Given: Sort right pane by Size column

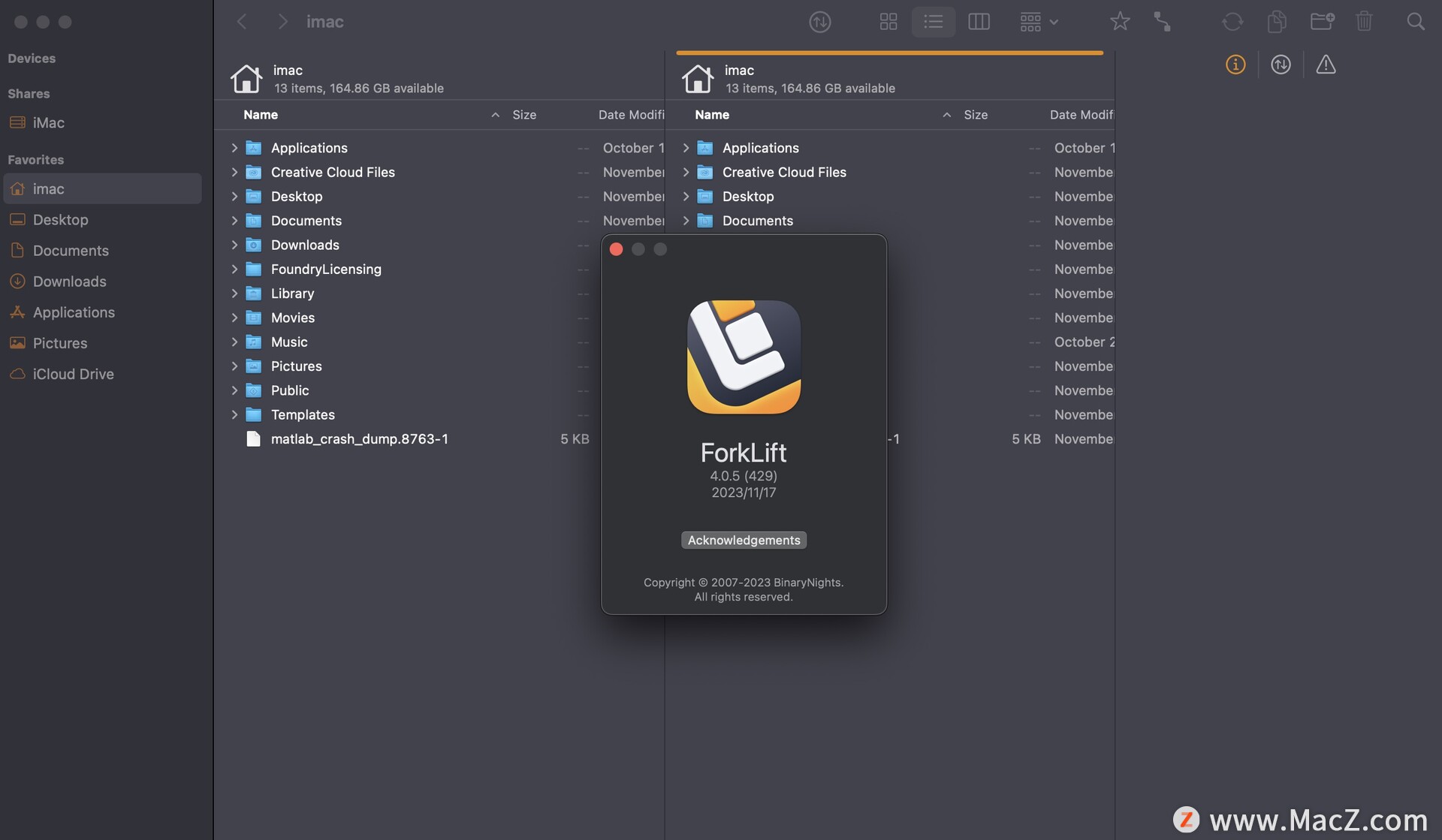Looking at the screenshot, I should click(976, 115).
